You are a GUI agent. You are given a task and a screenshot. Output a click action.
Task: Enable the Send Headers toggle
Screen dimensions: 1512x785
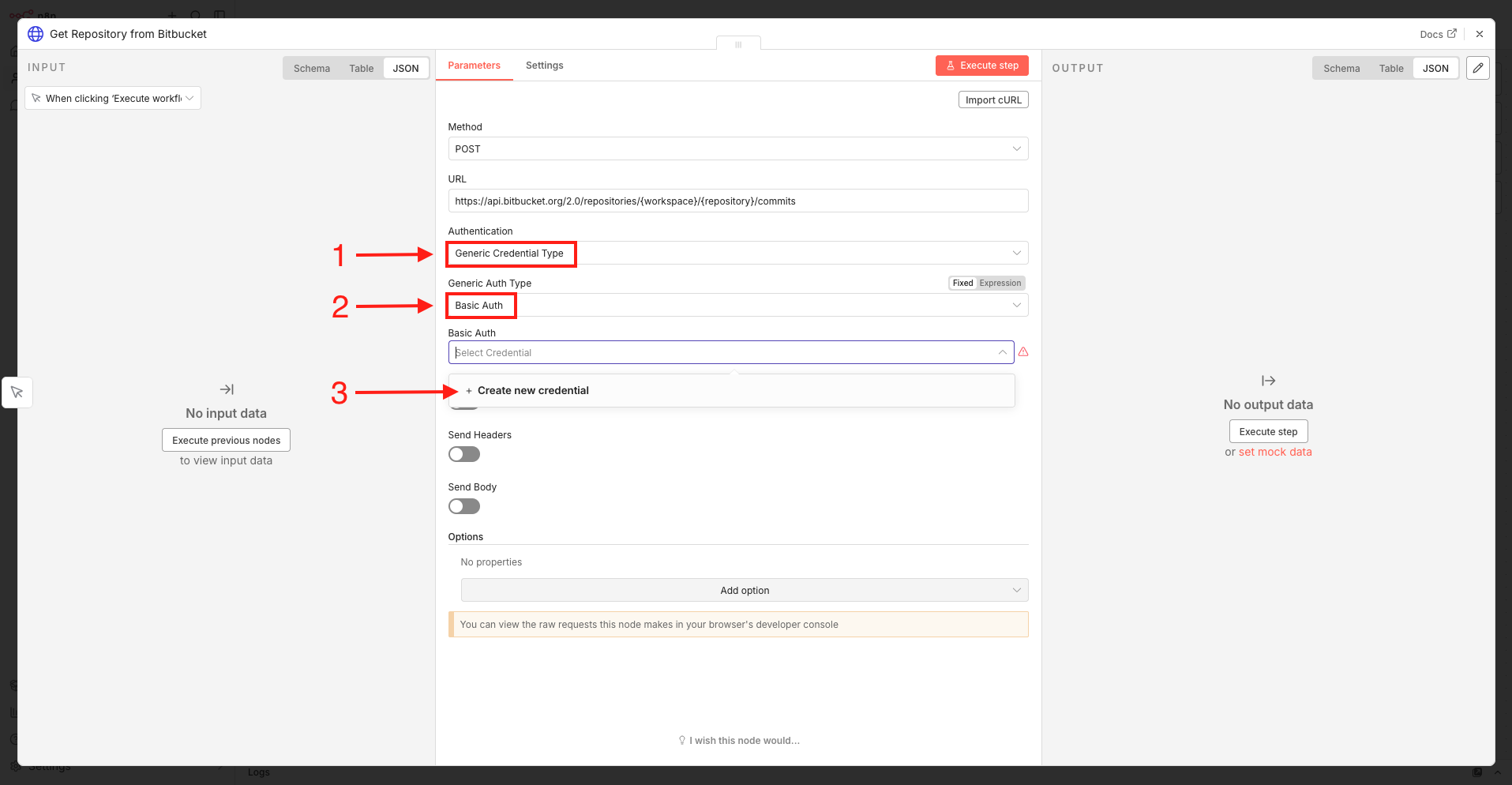click(464, 454)
